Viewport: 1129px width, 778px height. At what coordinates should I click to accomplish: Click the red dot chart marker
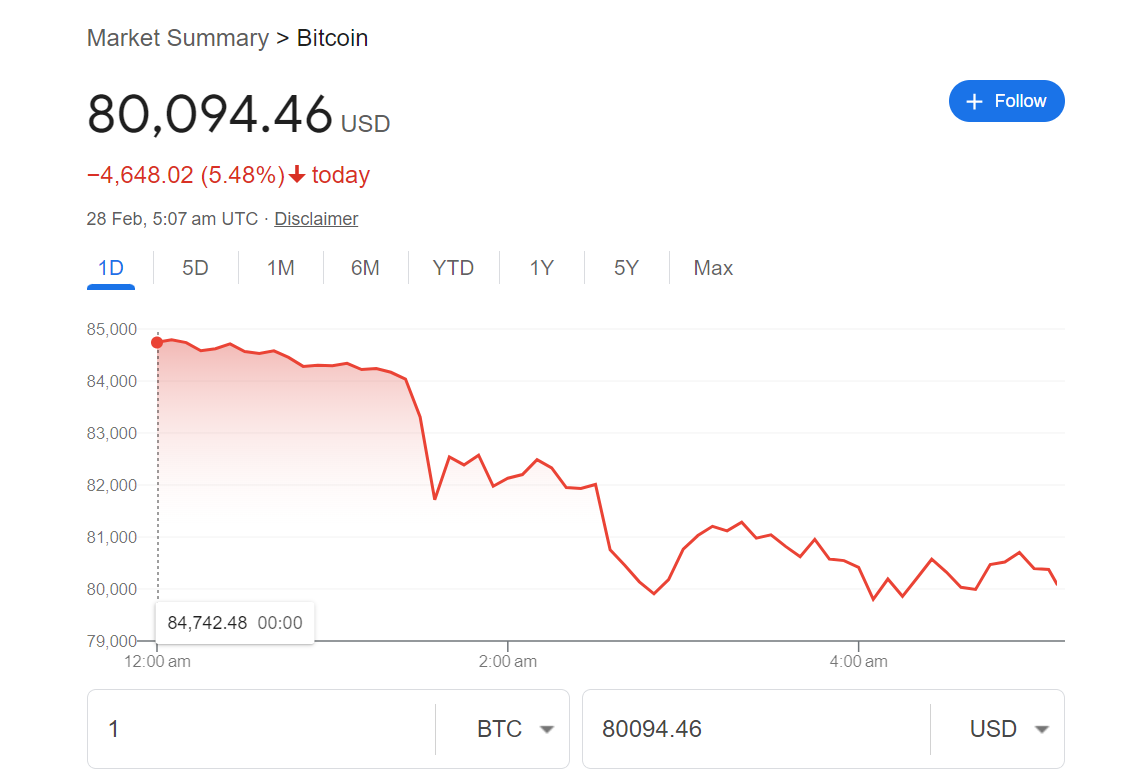pyautogui.click(x=157, y=343)
